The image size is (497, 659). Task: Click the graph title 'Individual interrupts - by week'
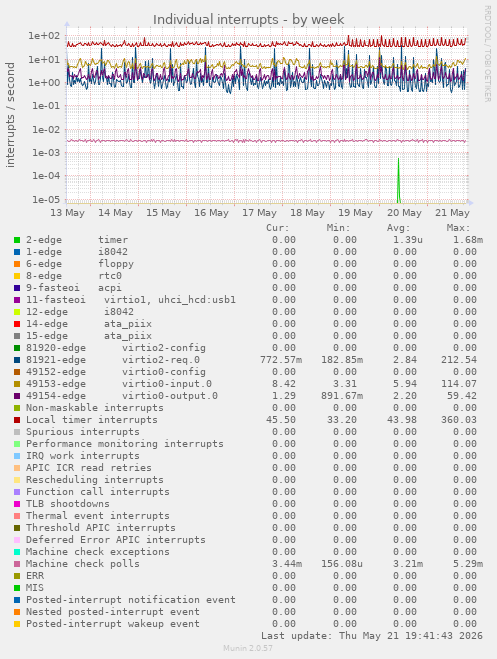249,19
